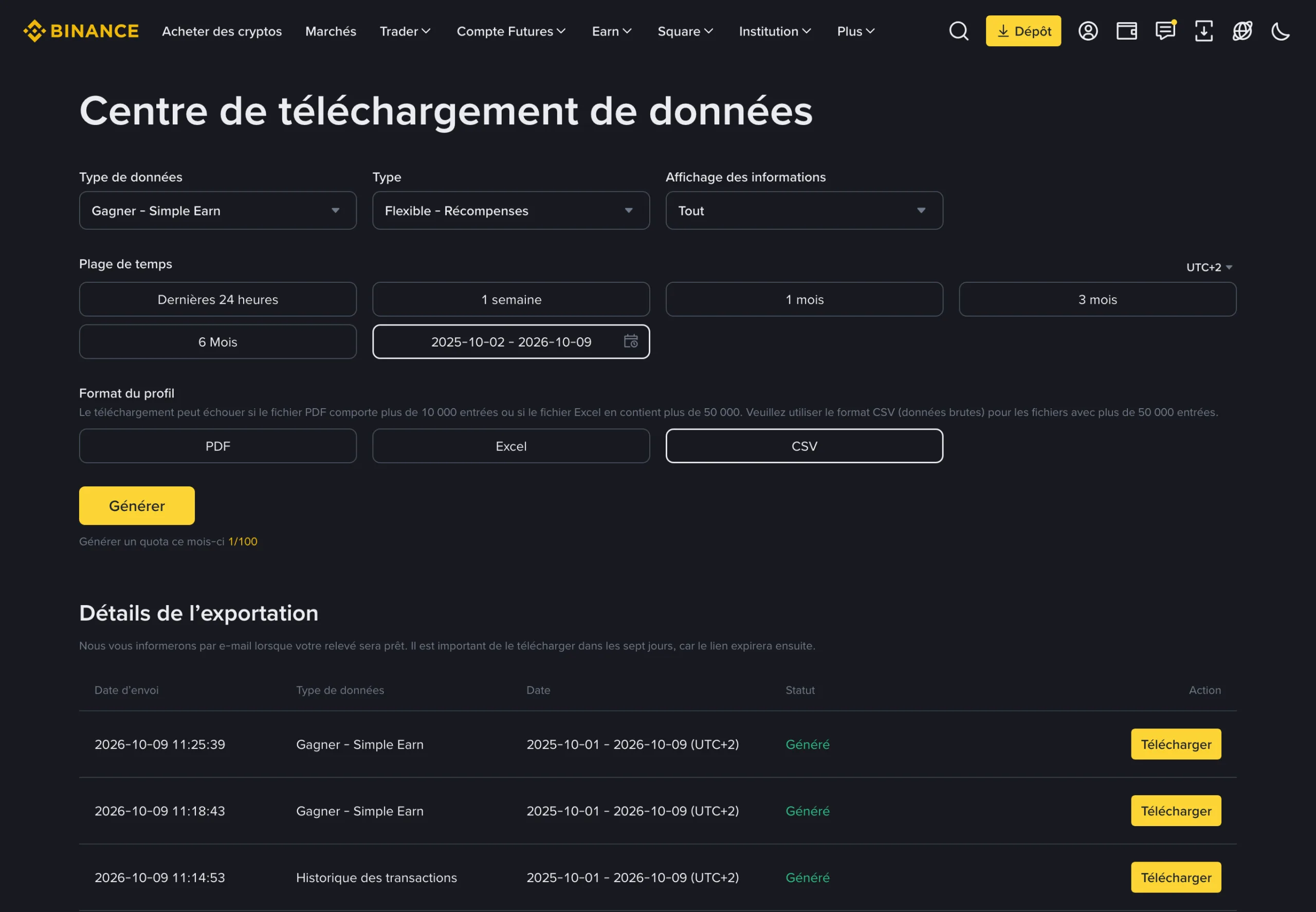Image resolution: width=1316 pixels, height=912 pixels.
Task: Click the Binance logo
Action: pyautogui.click(x=81, y=31)
